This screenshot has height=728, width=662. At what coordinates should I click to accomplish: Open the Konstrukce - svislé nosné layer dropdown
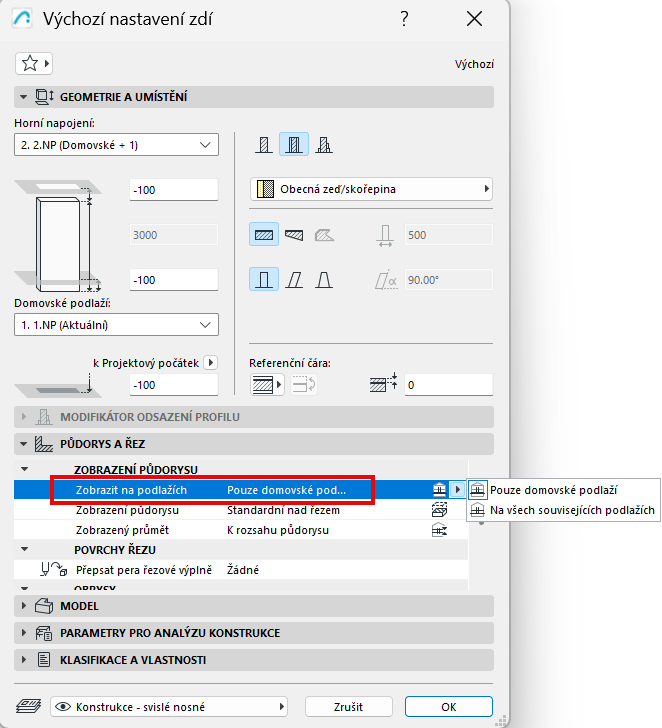pyautogui.click(x=169, y=707)
